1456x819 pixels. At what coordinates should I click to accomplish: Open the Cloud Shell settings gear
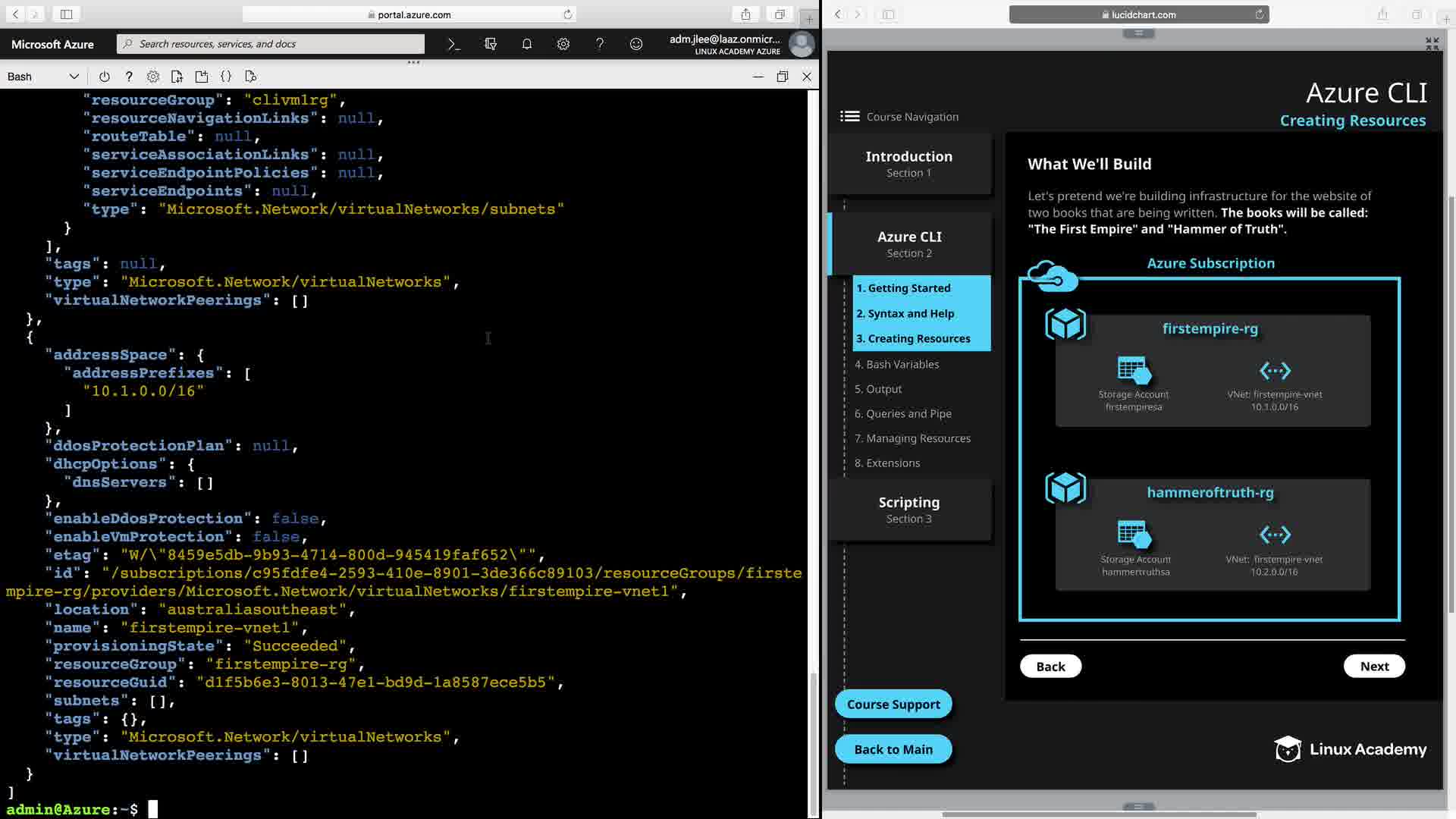[x=153, y=77]
